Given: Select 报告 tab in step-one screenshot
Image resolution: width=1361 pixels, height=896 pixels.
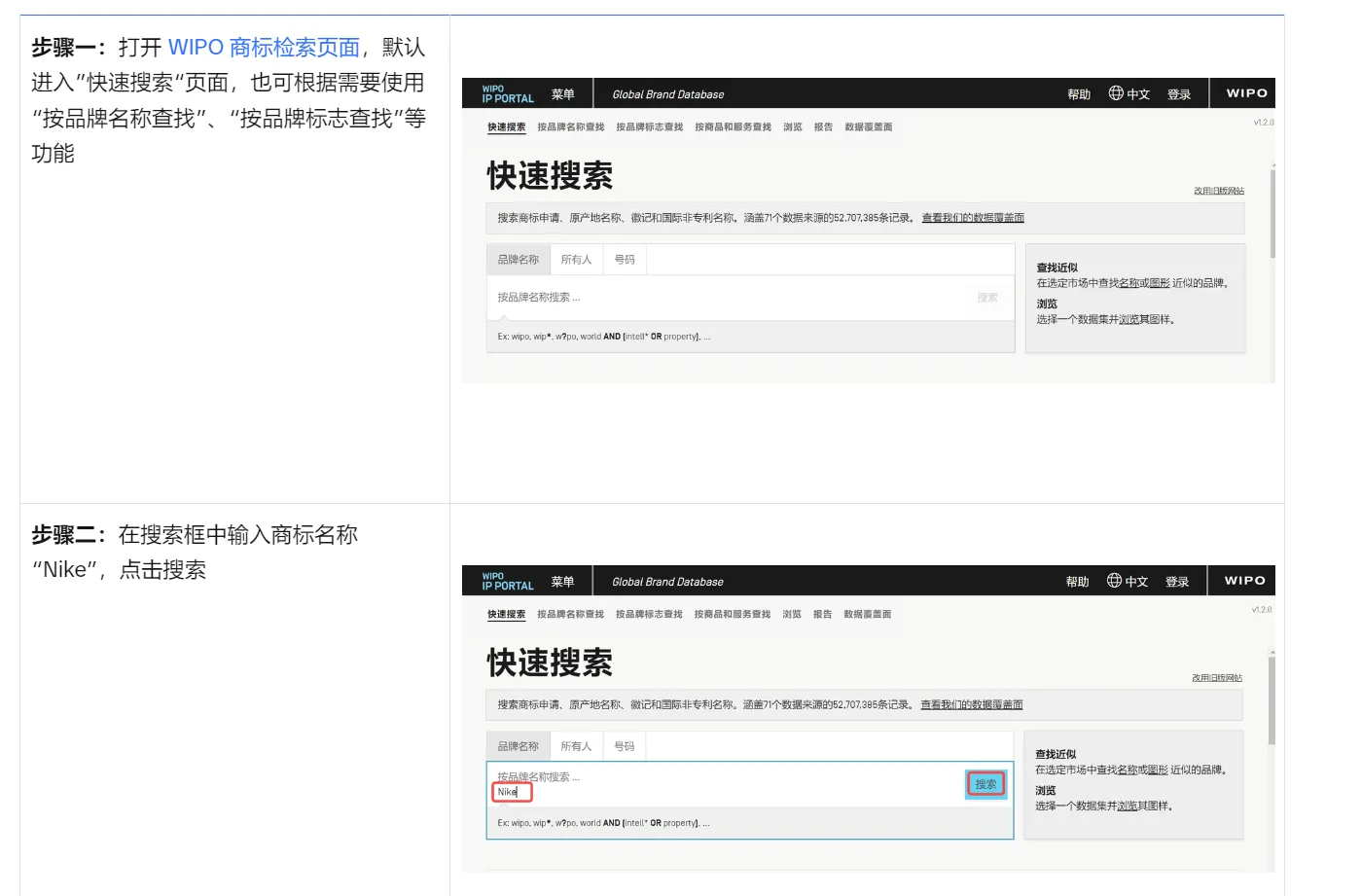Looking at the screenshot, I should point(823,127).
